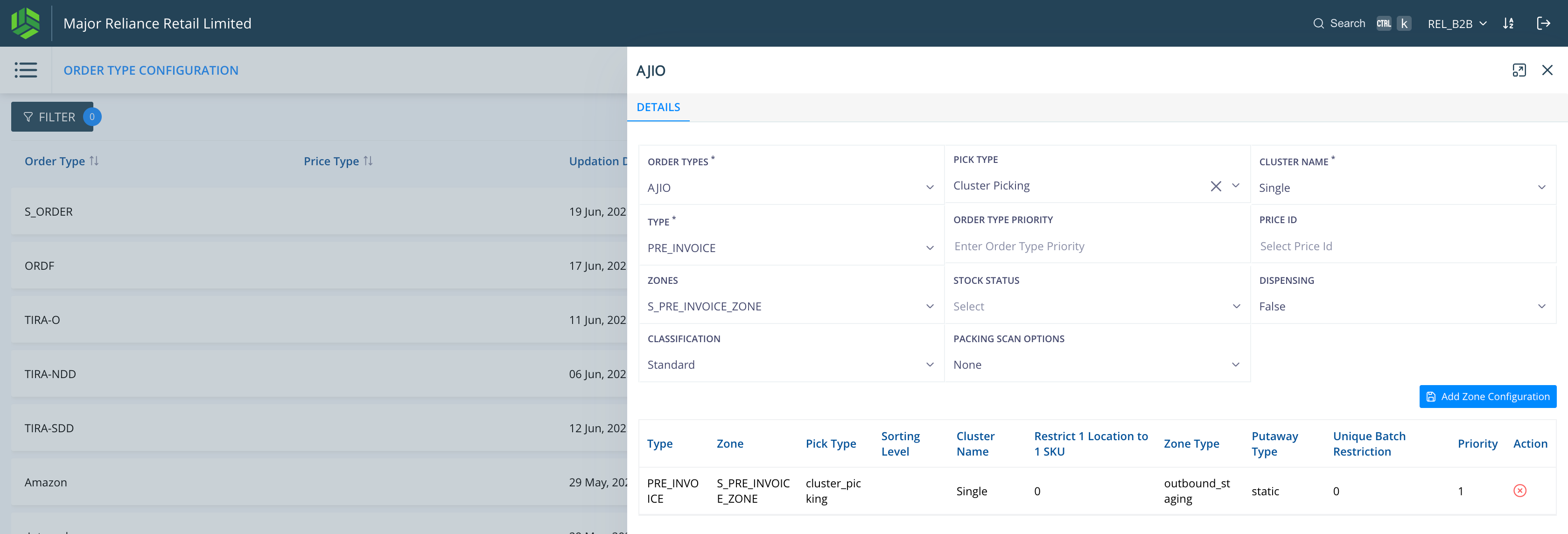This screenshot has width=1568, height=534.
Task: Click the logout icon
Action: (x=1543, y=24)
